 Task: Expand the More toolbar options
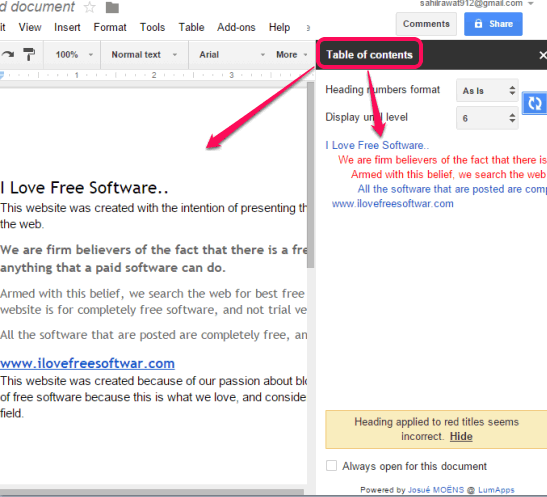(x=292, y=55)
